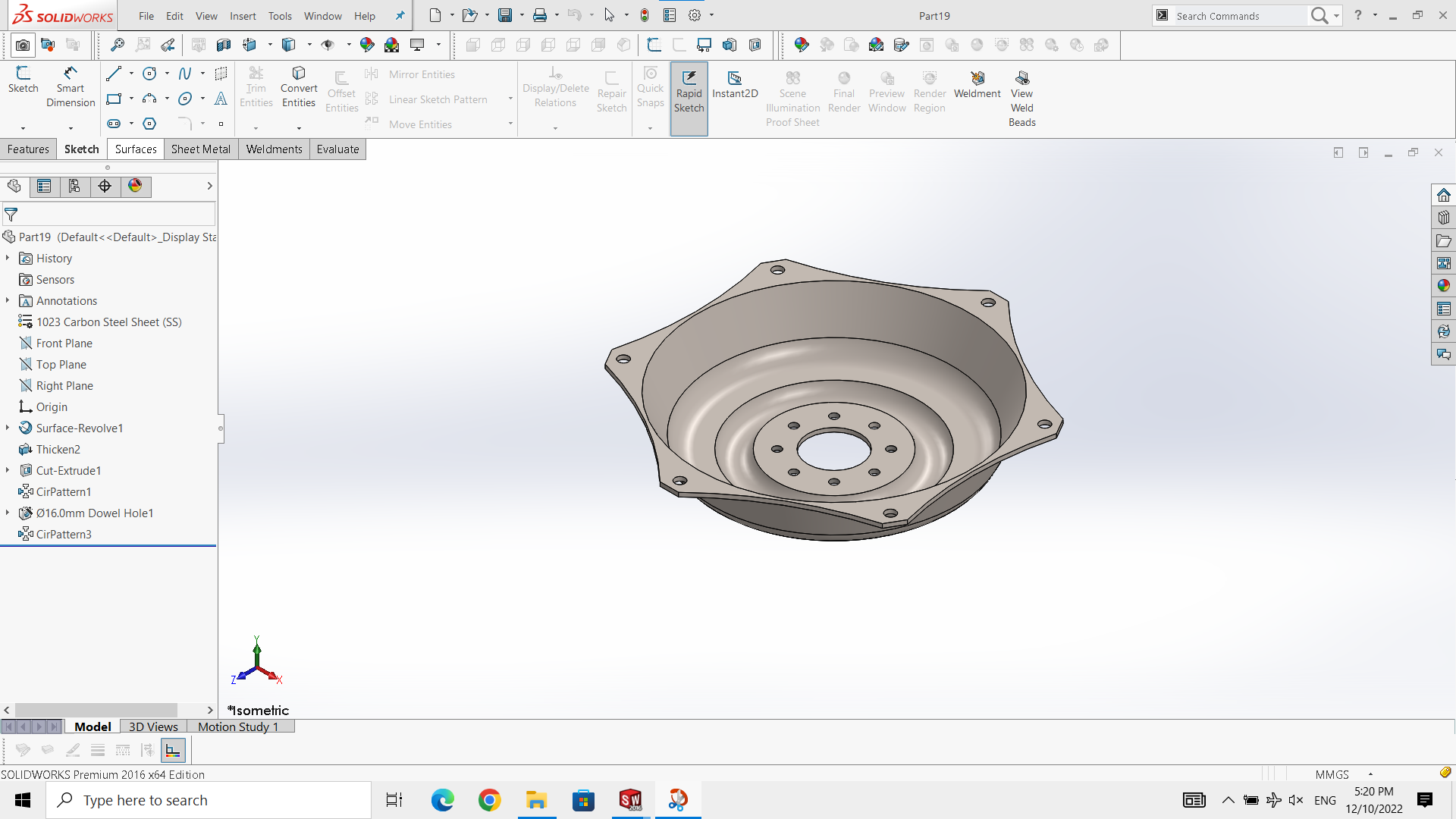Open the Motion Study 1 tab
This screenshot has height=819, width=1456.
tap(238, 726)
